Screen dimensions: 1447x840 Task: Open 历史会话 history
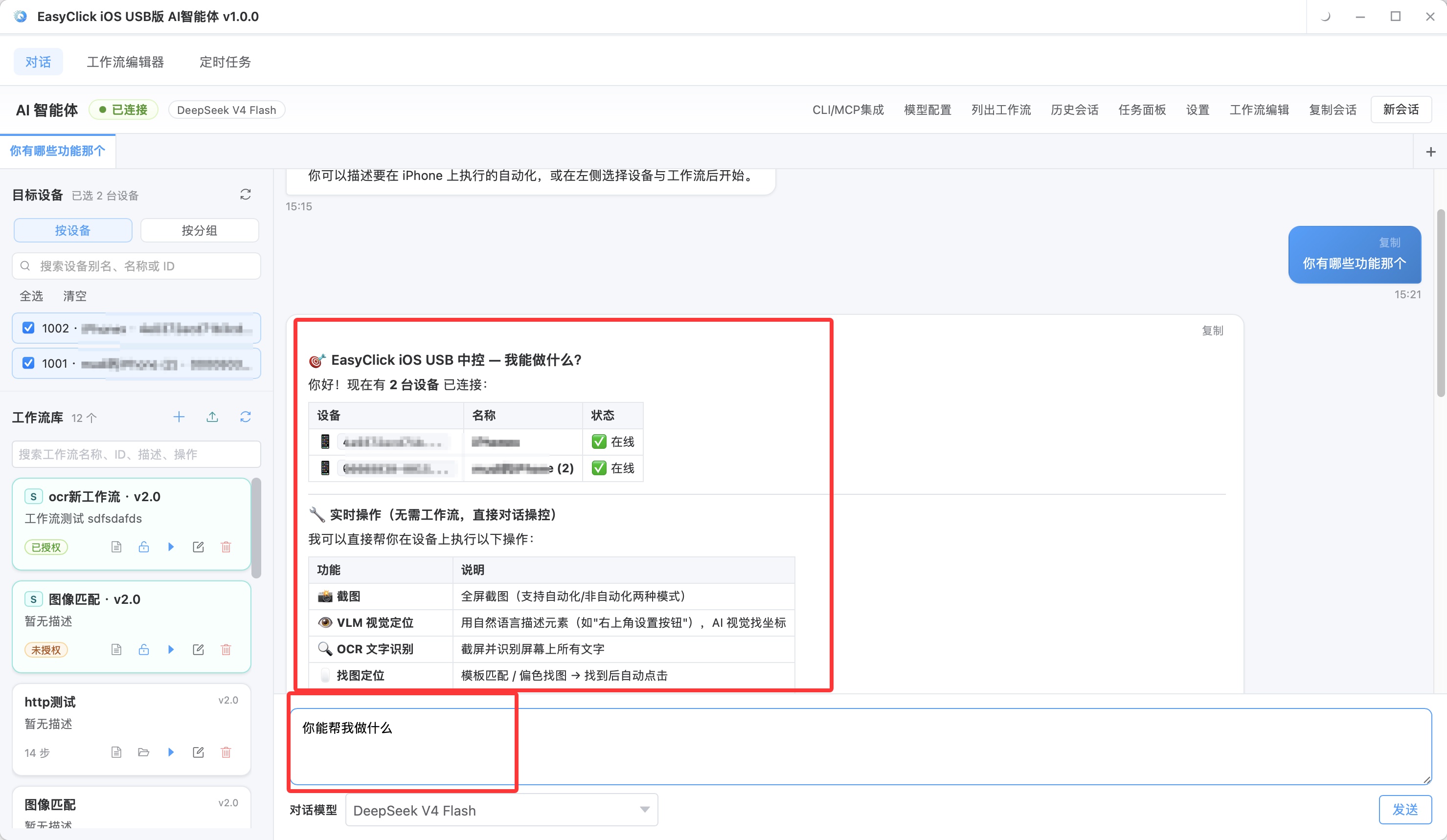[x=1074, y=110]
